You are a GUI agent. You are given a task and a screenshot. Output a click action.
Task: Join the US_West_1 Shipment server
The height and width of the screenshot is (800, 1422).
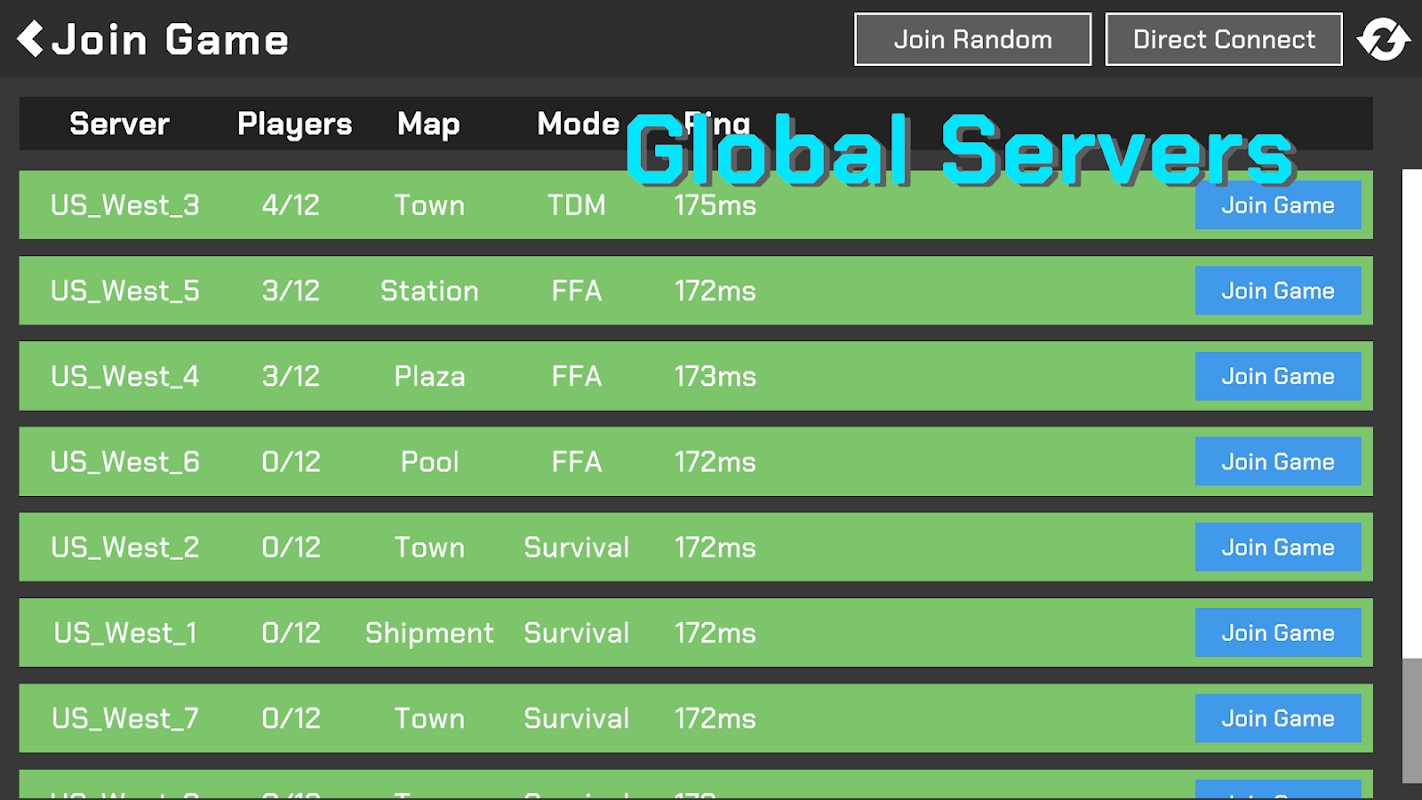(x=1277, y=633)
